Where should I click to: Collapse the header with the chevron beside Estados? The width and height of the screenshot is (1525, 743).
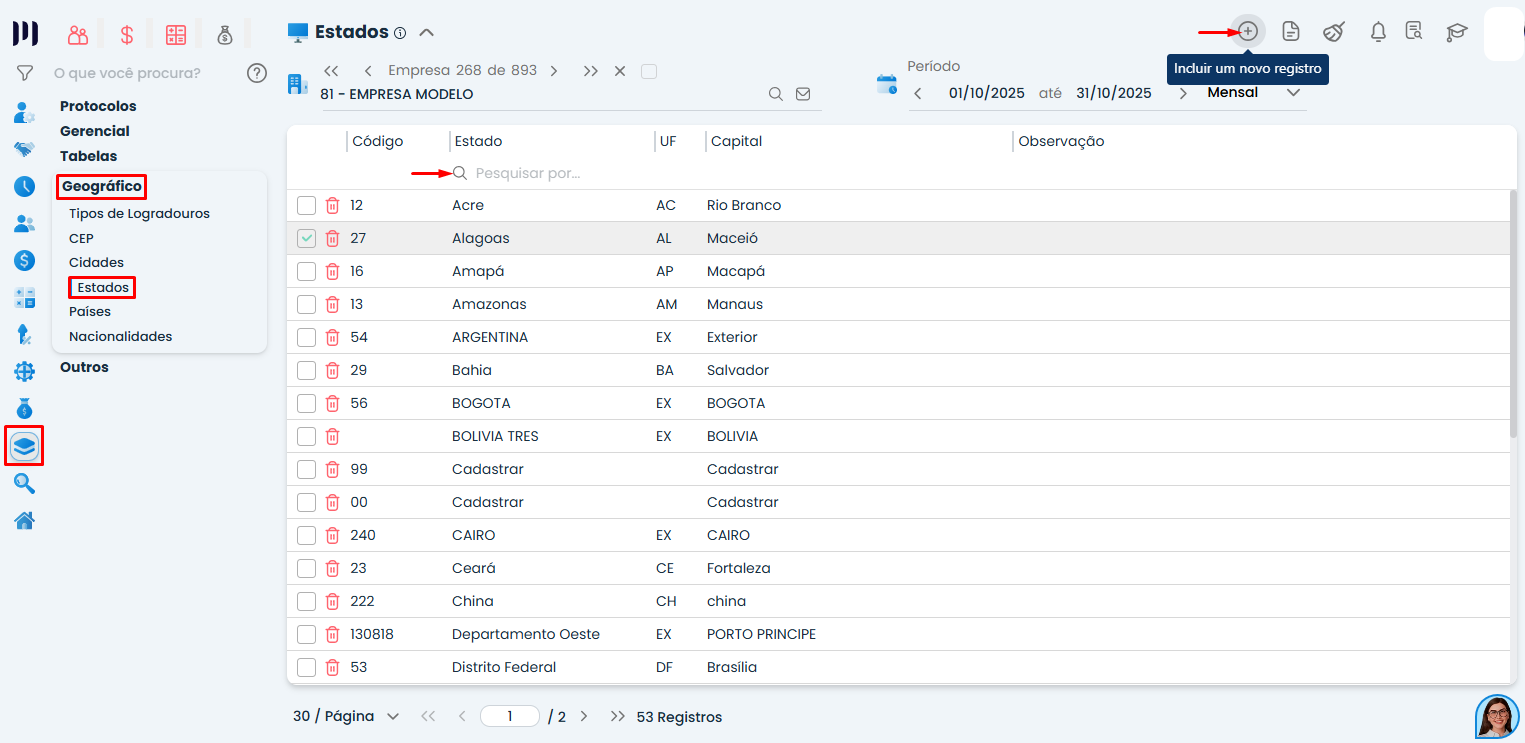426,32
